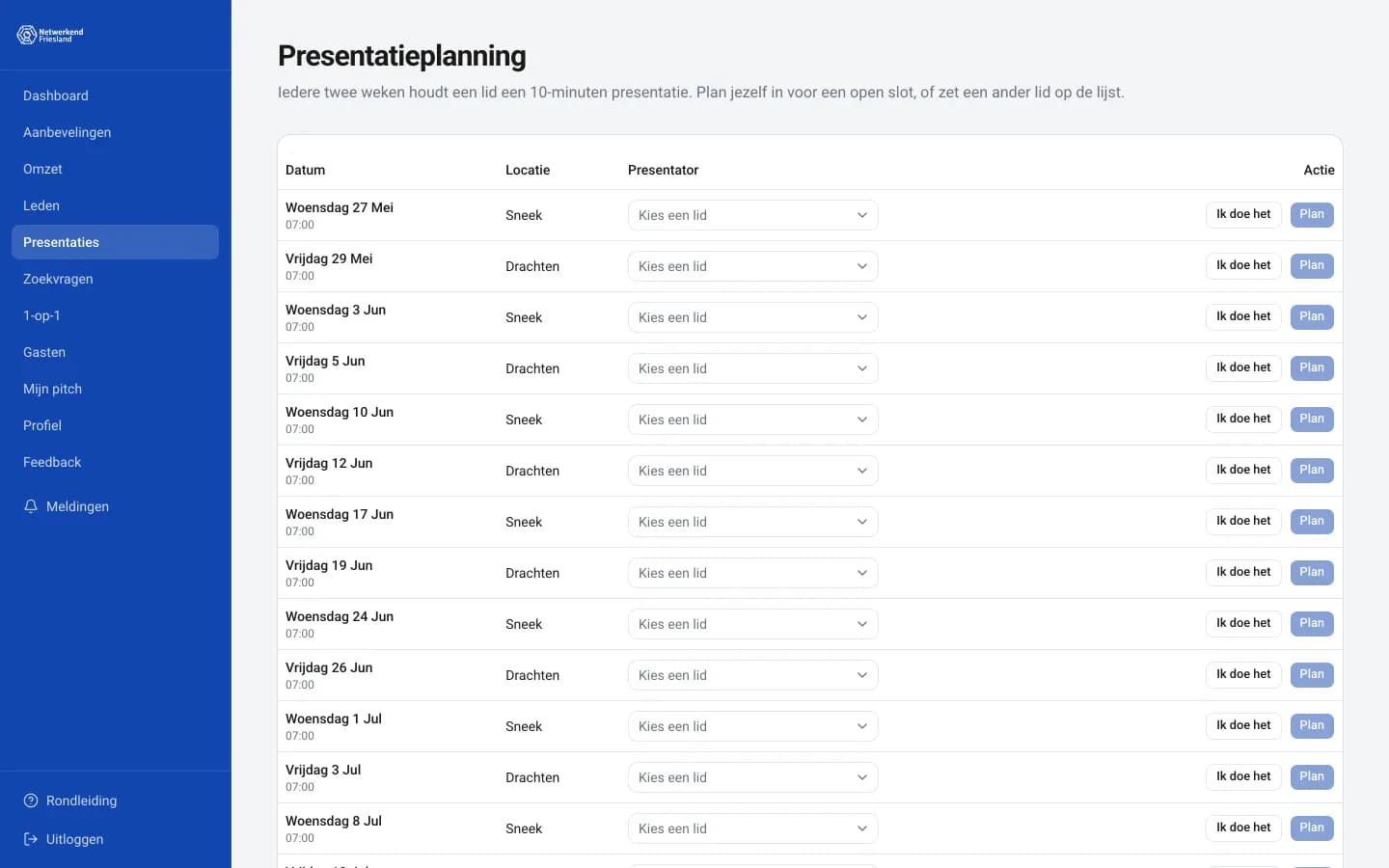The height and width of the screenshot is (868, 1389).
Task: Go to the 1-op-1 page
Action: coord(115,315)
